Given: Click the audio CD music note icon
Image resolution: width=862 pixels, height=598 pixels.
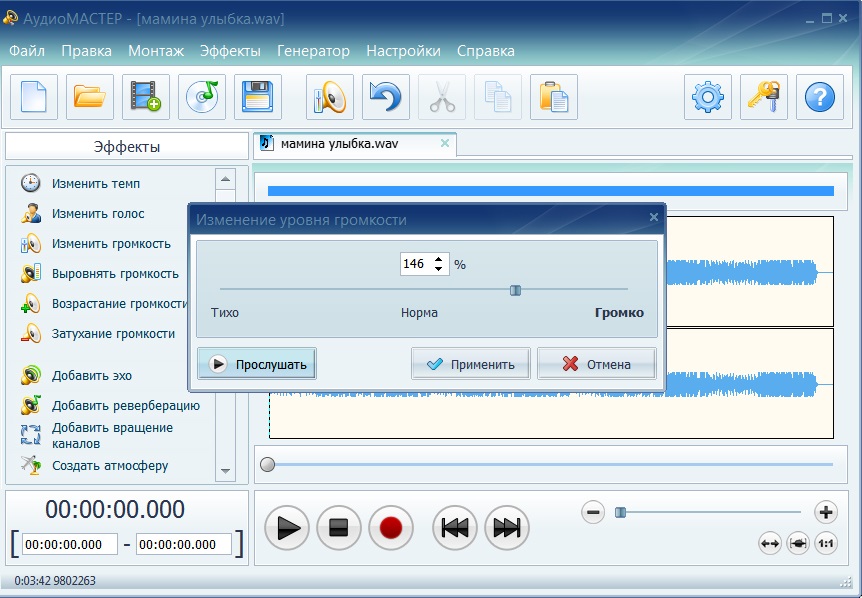Looking at the screenshot, I should [x=202, y=98].
